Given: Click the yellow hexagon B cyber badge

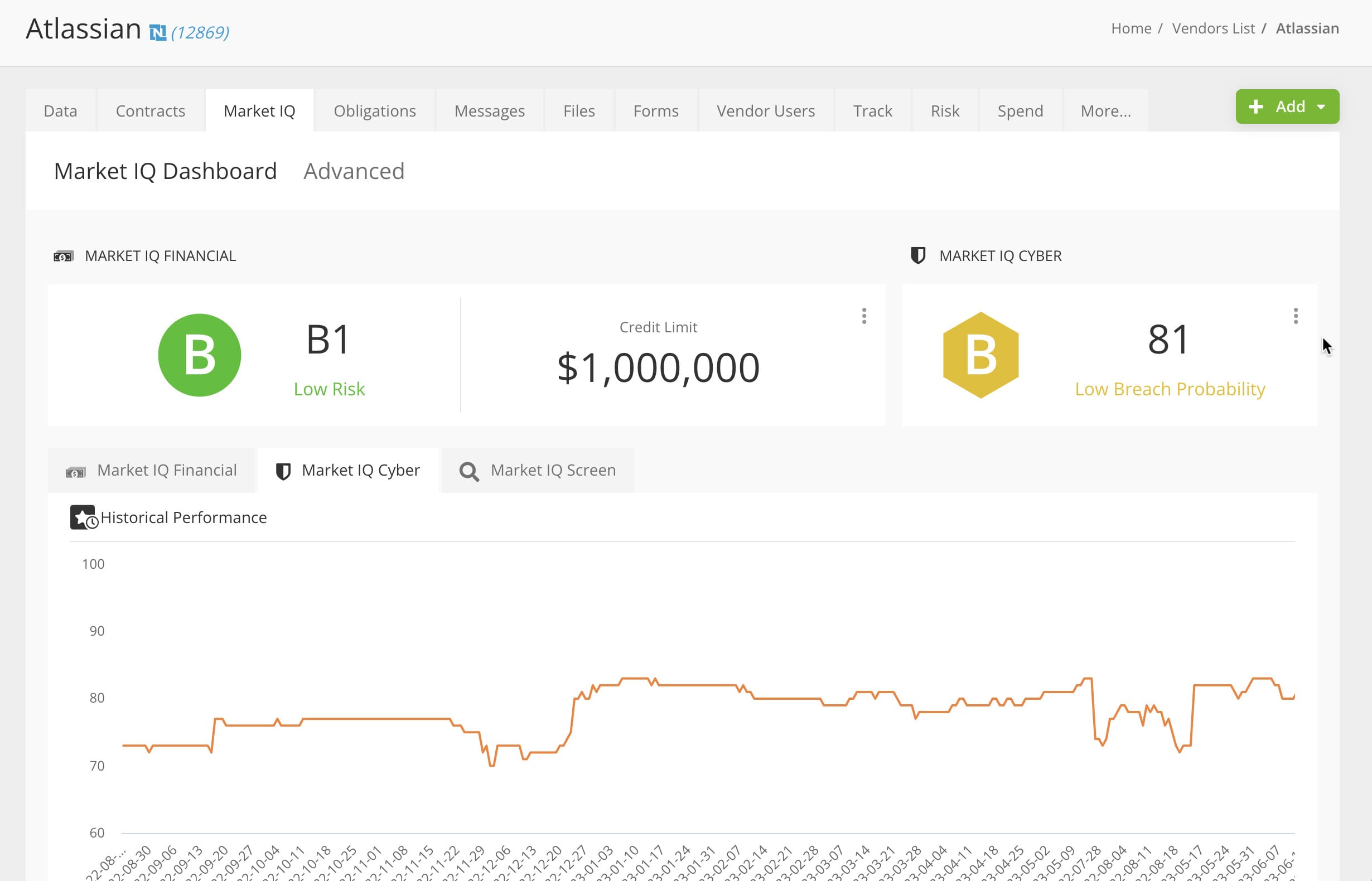Looking at the screenshot, I should 980,355.
